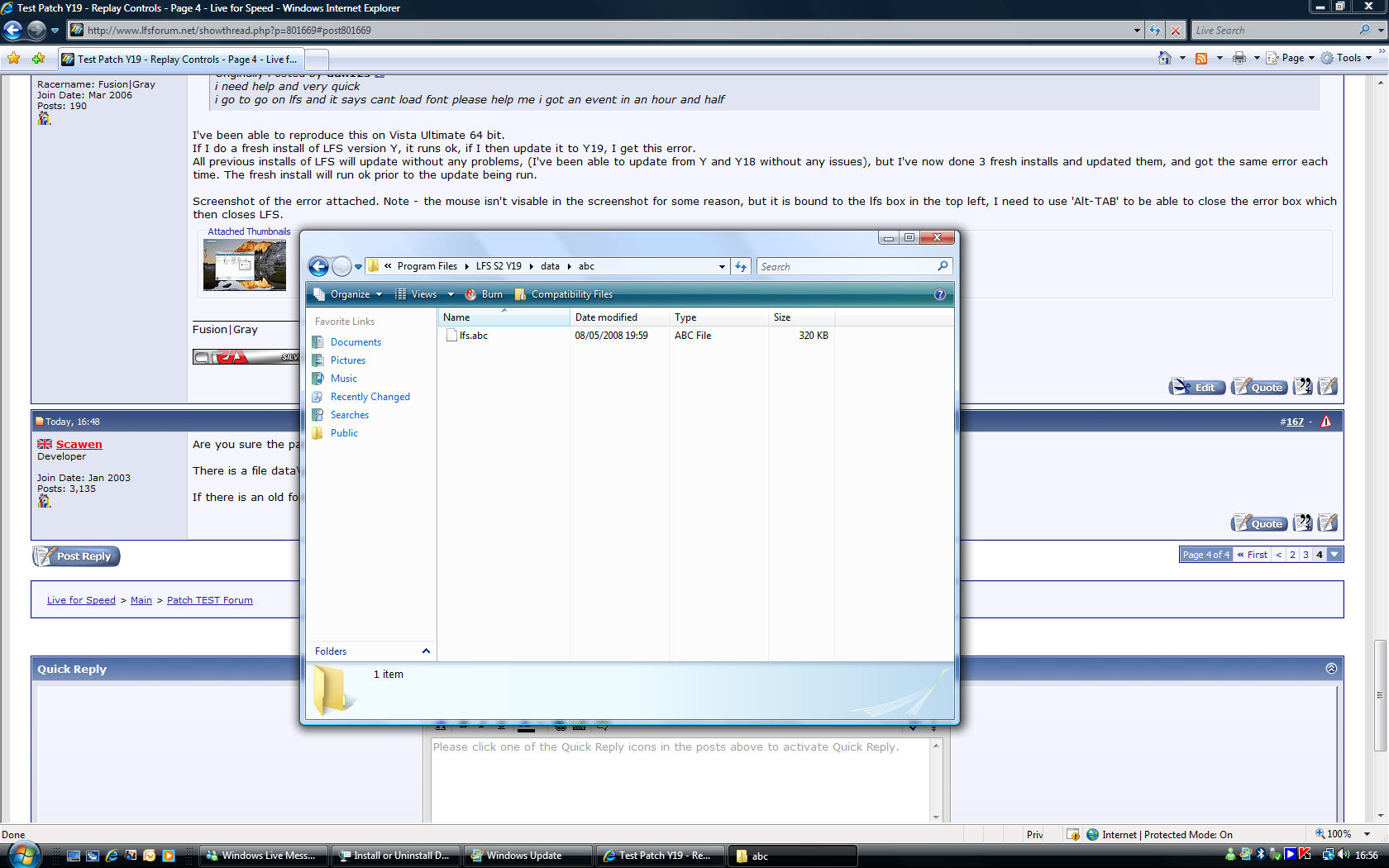Open the address bar URL dropdown

pyautogui.click(x=1137, y=31)
